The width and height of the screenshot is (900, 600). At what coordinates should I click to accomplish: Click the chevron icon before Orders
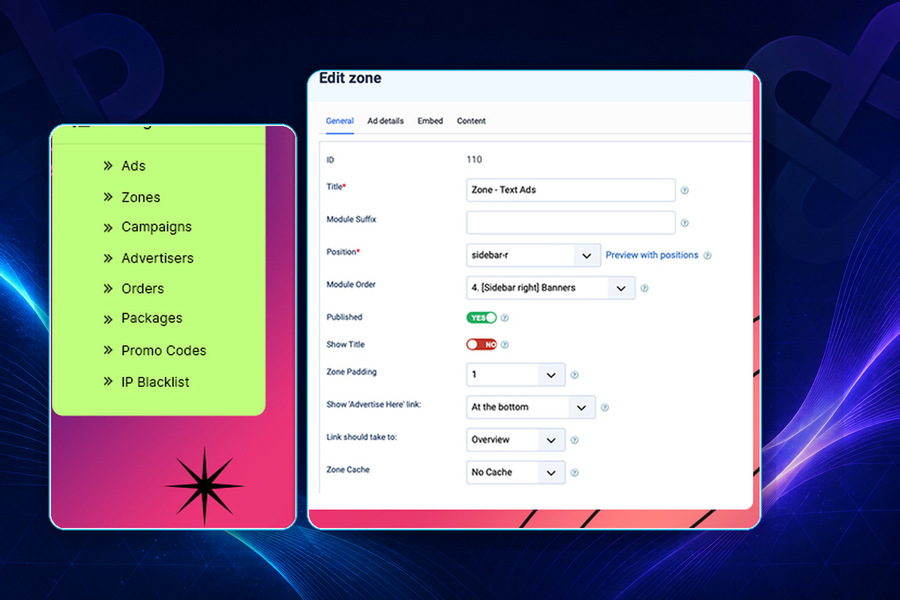108,288
